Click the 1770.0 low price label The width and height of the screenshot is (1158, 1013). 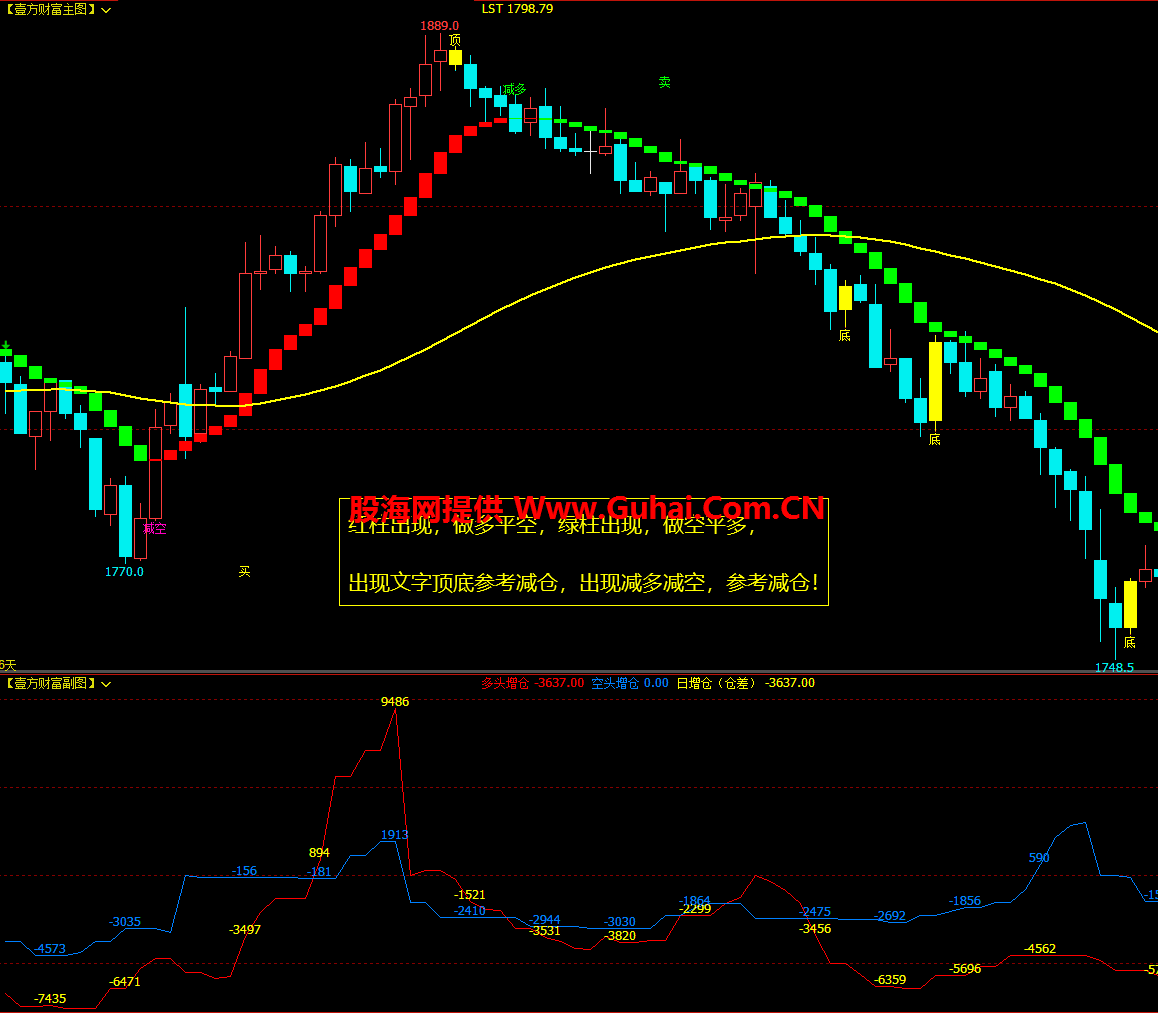[124, 572]
